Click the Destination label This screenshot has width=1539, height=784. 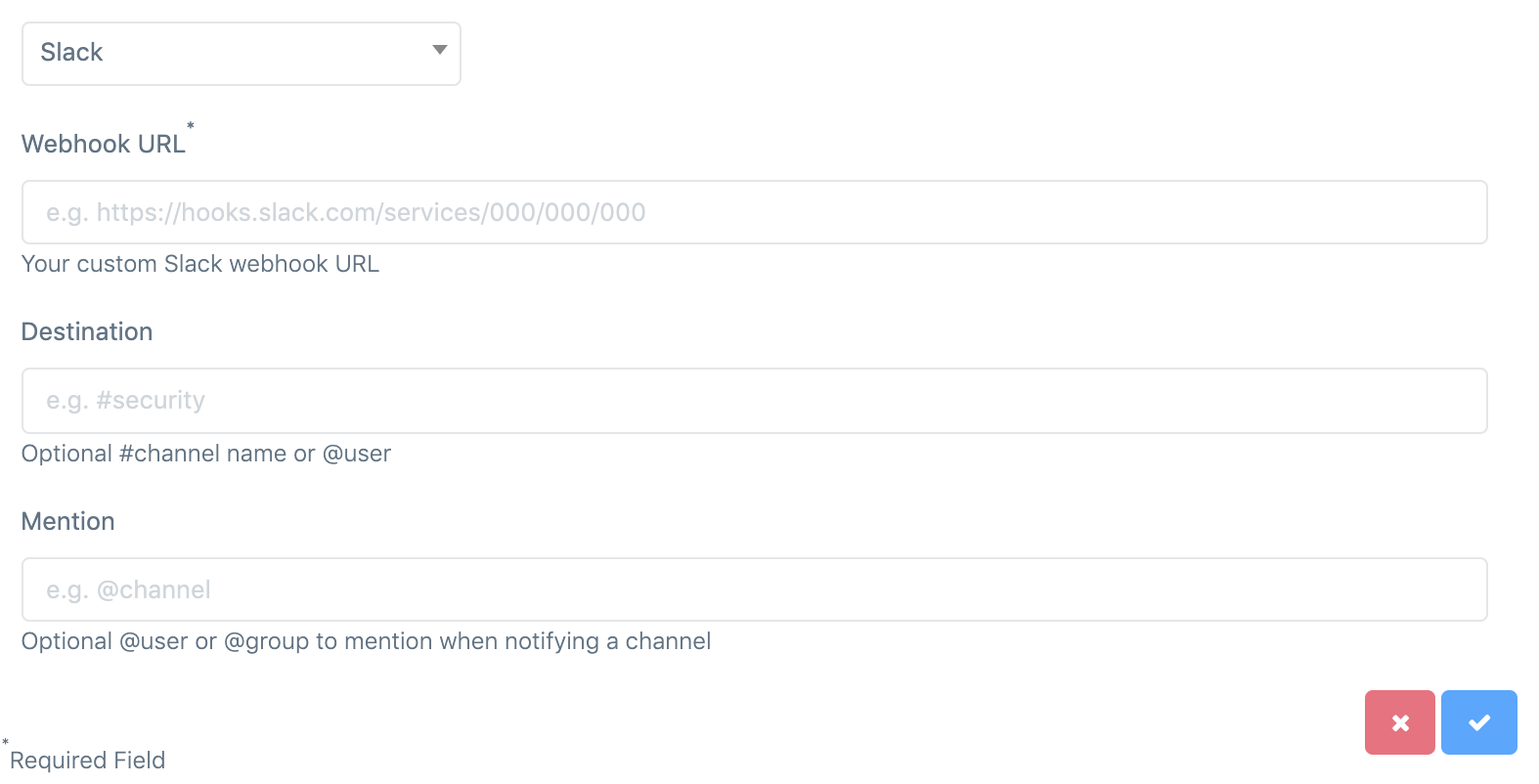pyautogui.click(x=87, y=331)
